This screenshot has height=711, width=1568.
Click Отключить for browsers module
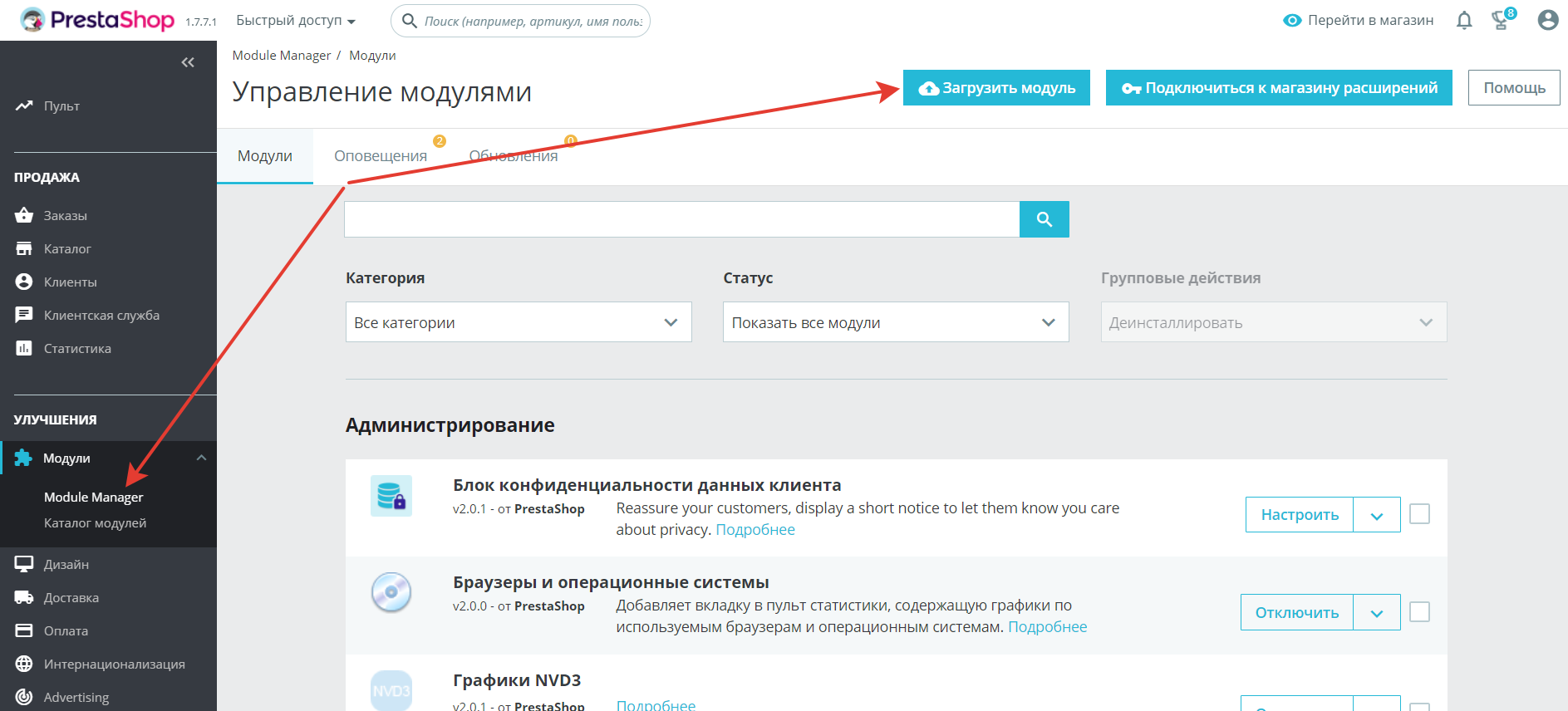coord(1297,613)
